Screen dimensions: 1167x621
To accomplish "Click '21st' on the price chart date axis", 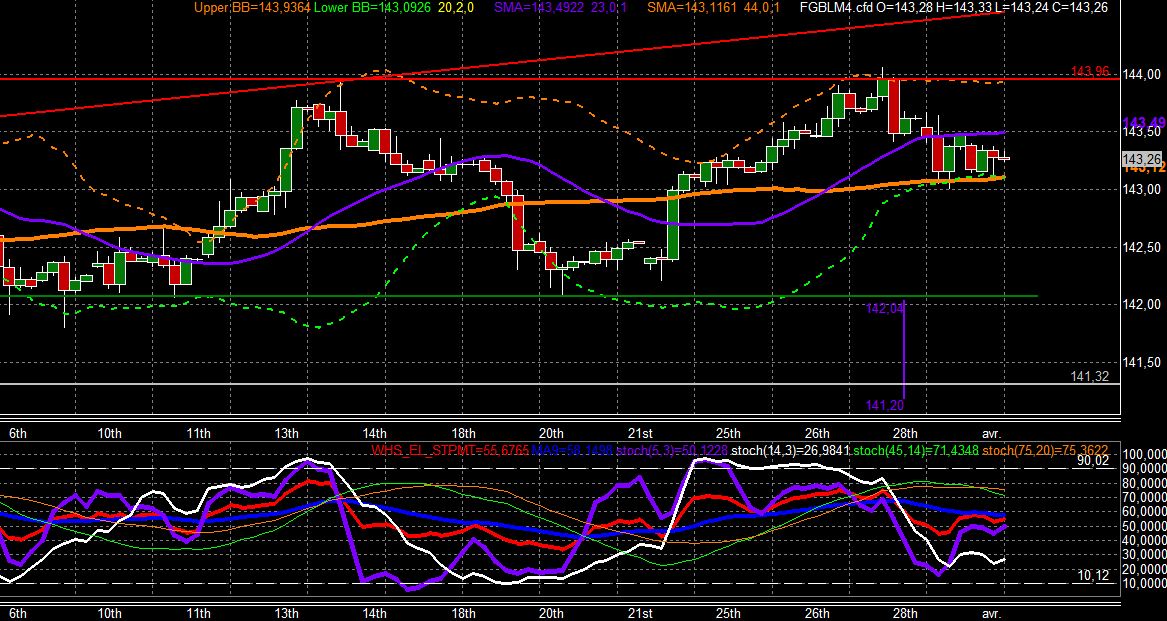I will [640, 433].
